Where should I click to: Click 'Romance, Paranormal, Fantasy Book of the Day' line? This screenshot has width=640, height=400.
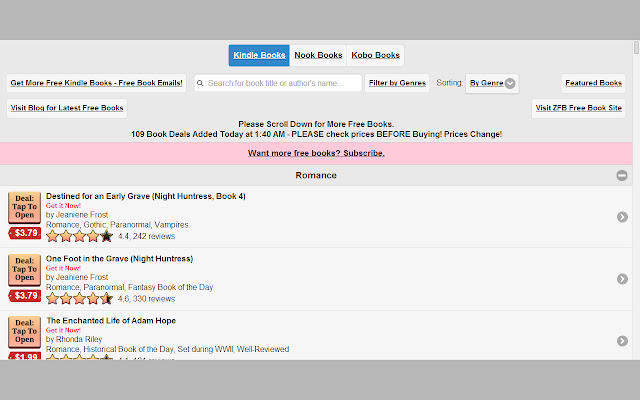coord(129,287)
